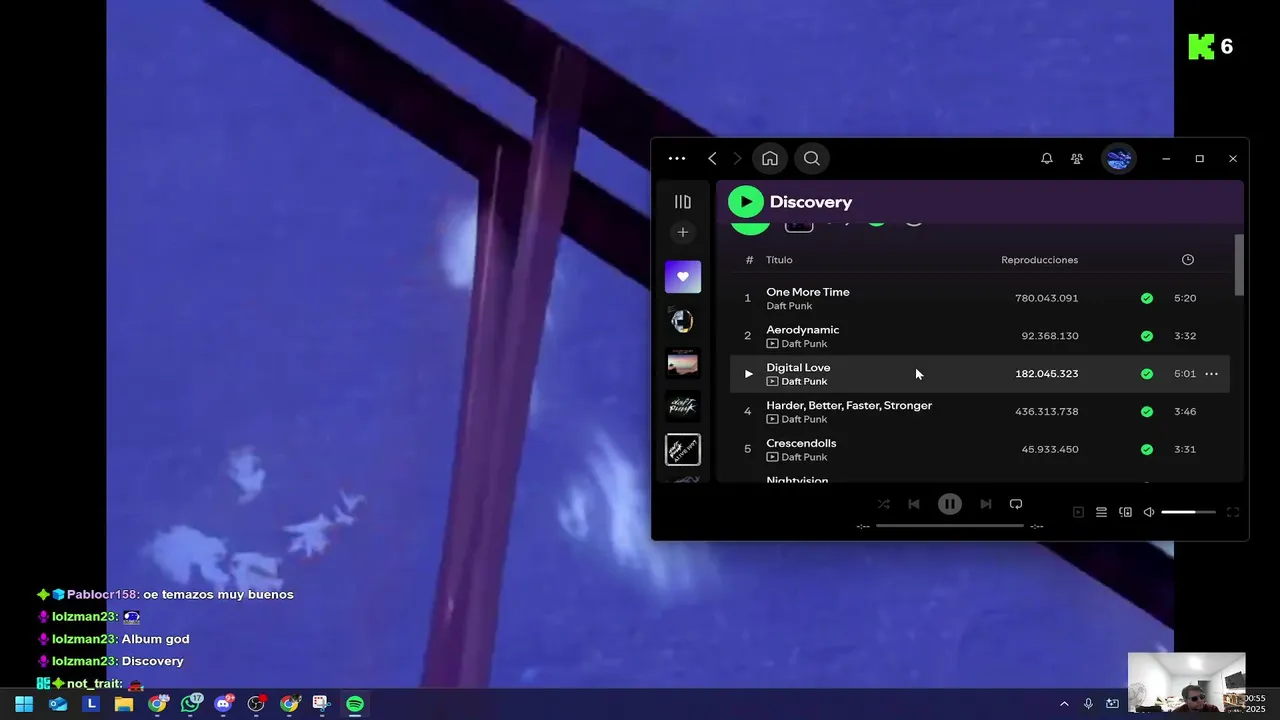Create playlist with the plus button
The image size is (1280, 720).
coord(683,232)
